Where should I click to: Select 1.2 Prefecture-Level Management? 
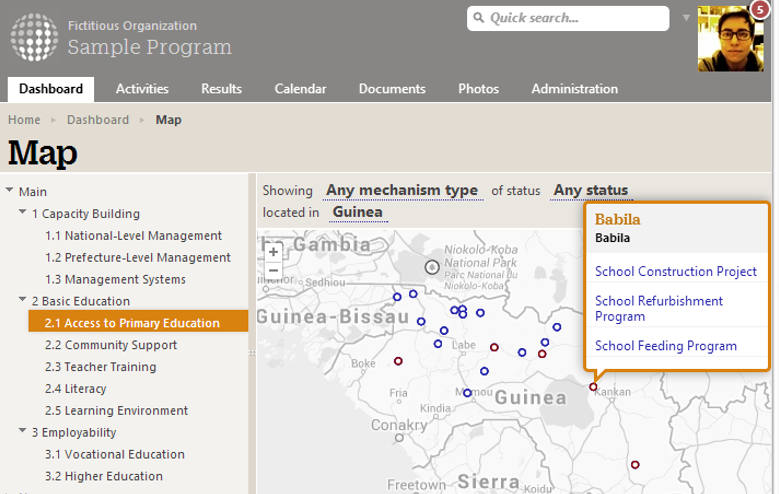tap(138, 257)
